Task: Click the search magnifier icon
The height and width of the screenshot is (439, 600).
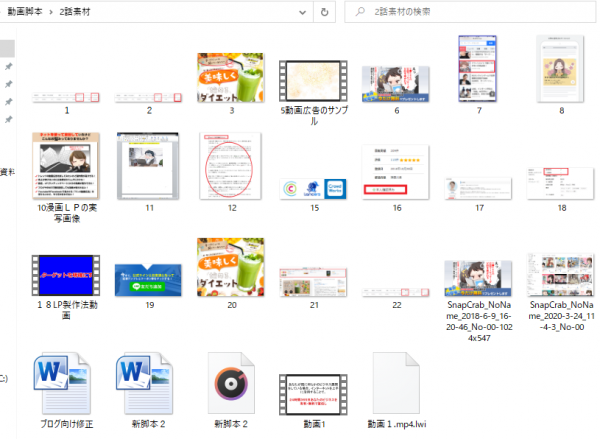Action: click(358, 11)
